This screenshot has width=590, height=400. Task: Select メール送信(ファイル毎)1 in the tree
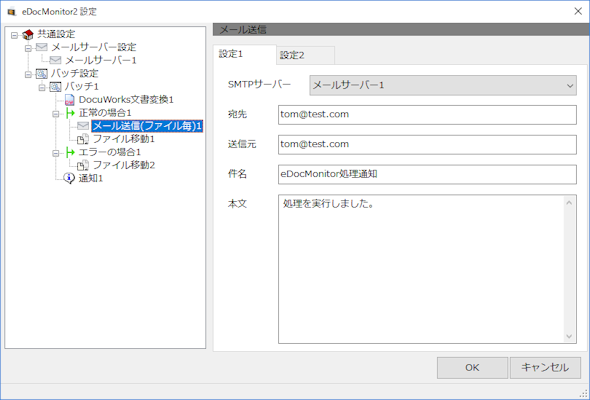(x=147, y=126)
